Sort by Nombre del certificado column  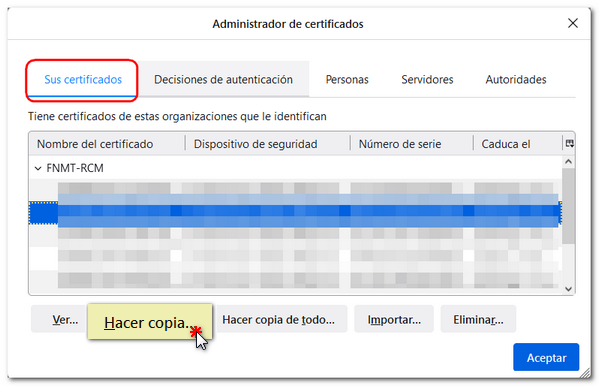107,144
